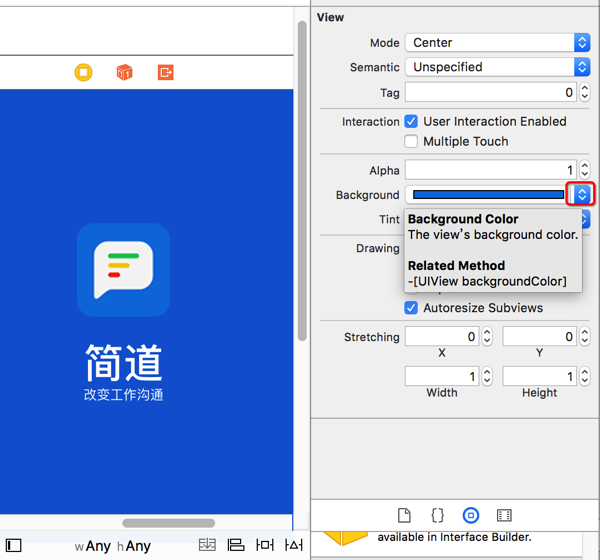Click the Stretching X field
The width and height of the screenshot is (600, 560).
pos(442,336)
